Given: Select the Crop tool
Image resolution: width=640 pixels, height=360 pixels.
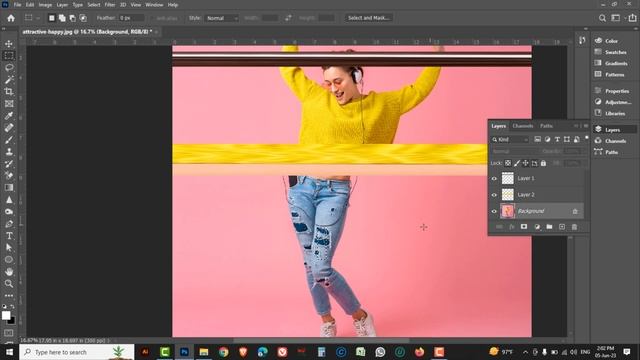Looking at the screenshot, I should pyautogui.click(x=9, y=91).
